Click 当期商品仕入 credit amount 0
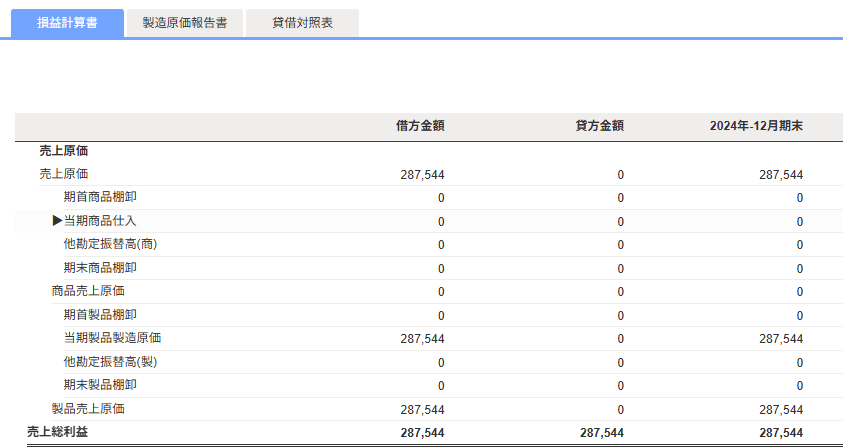This screenshot has width=843, height=447. point(620,222)
